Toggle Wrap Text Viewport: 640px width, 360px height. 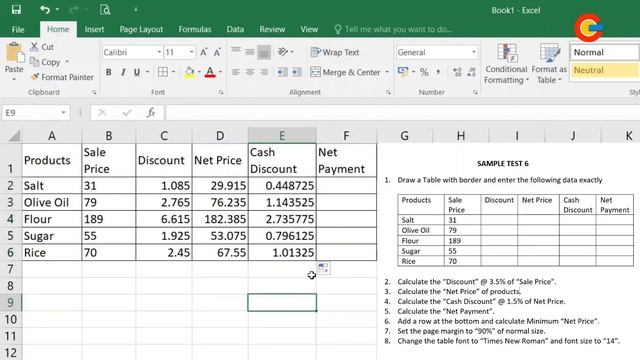[x=335, y=52]
